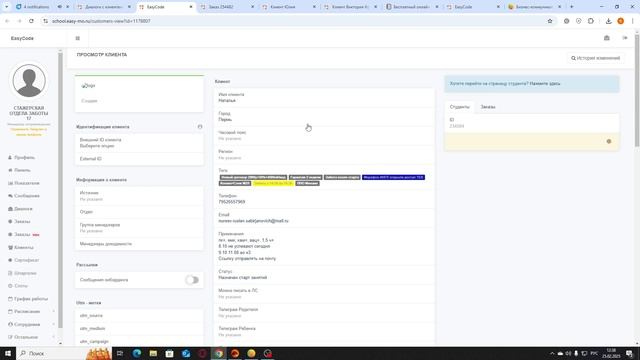The image size is (640, 360).
Task: Click the browser address bar URL
Action: (x=101, y=21)
